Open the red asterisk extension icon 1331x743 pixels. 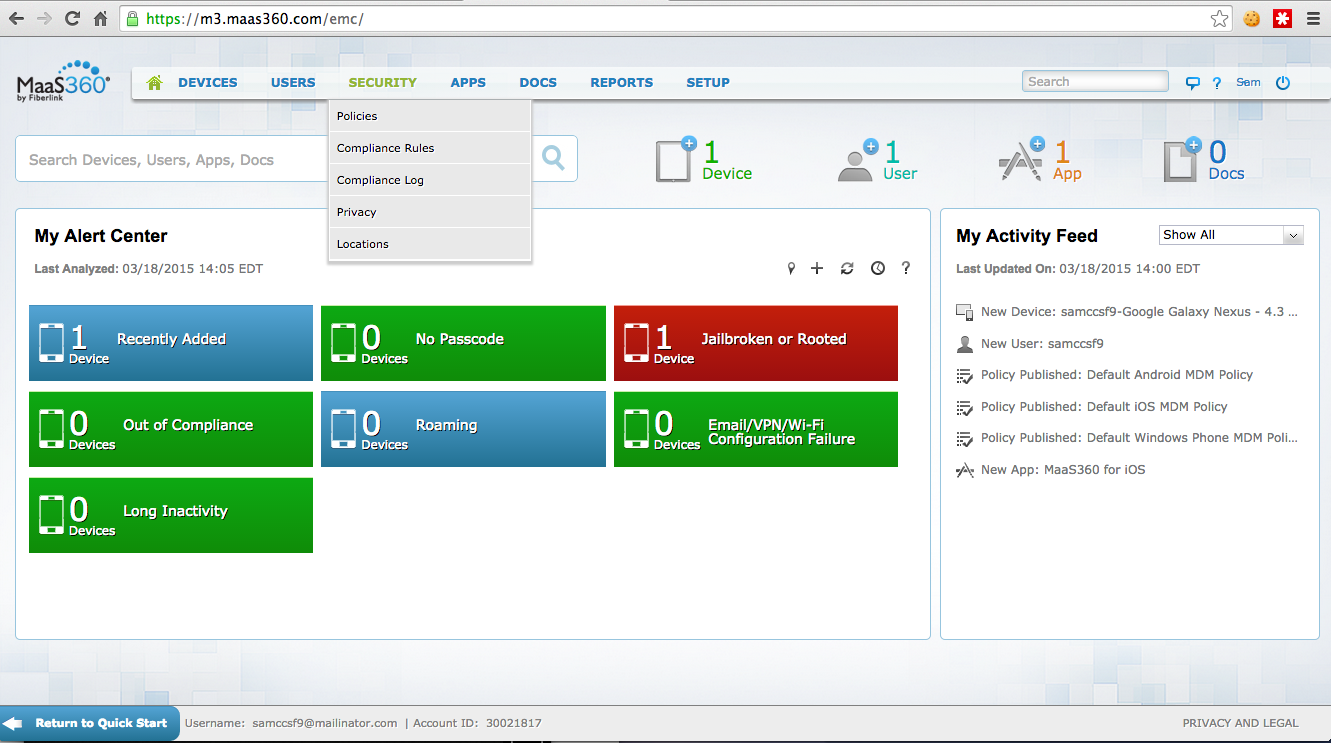(x=1281, y=19)
